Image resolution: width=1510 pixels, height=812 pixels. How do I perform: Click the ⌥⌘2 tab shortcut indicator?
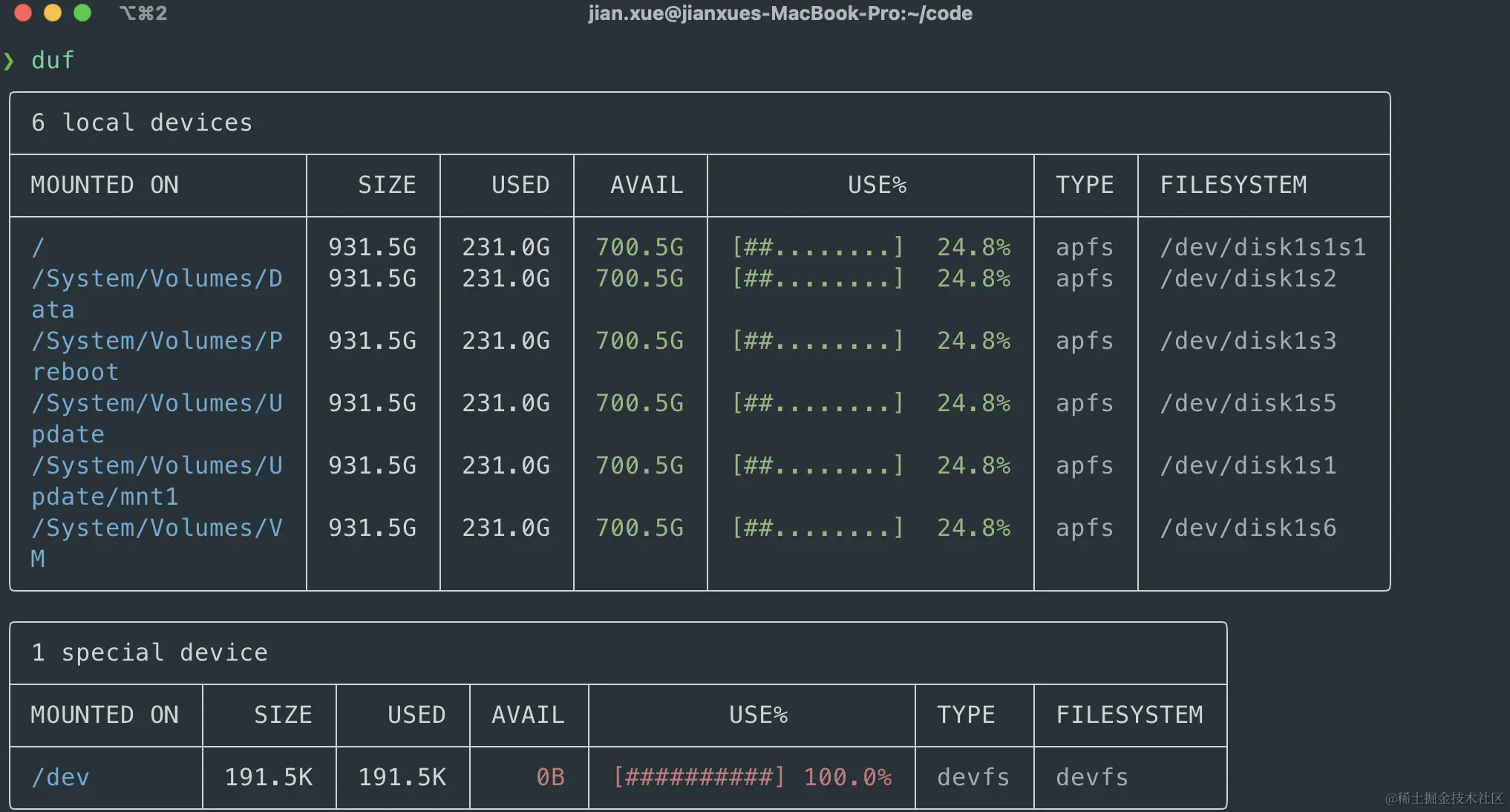(143, 13)
